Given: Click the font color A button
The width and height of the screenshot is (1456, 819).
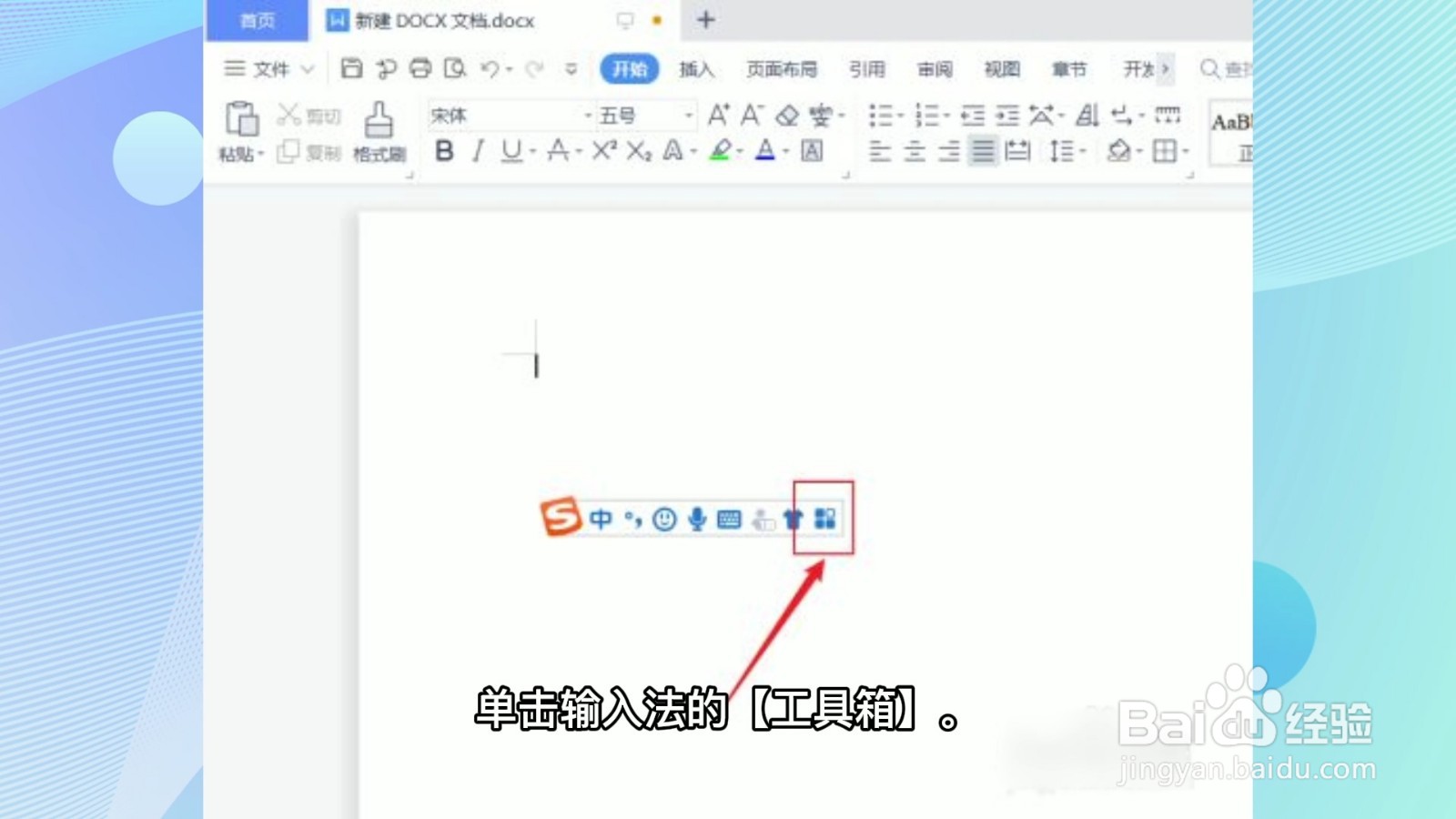Looking at the screenshot, I should tap(765, 150).
